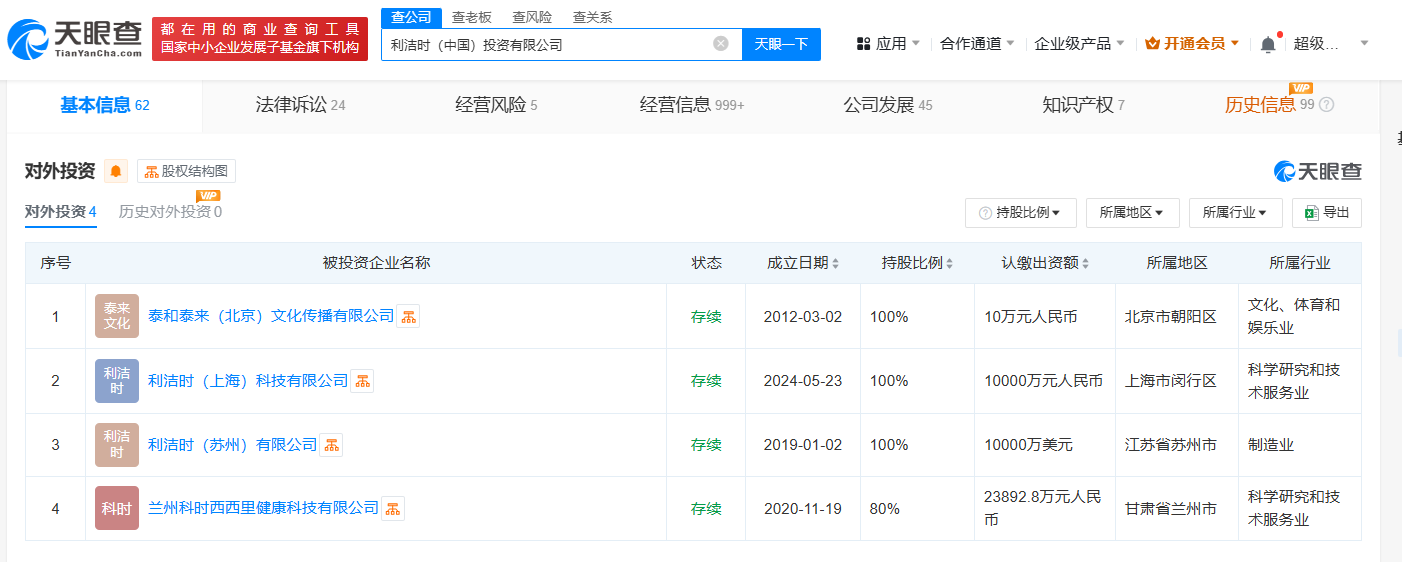The width and height of the screenshot is (1402, 562).
Task: Click the orange alert bell beside 对外投资
Action: click(x=116, y=171)
